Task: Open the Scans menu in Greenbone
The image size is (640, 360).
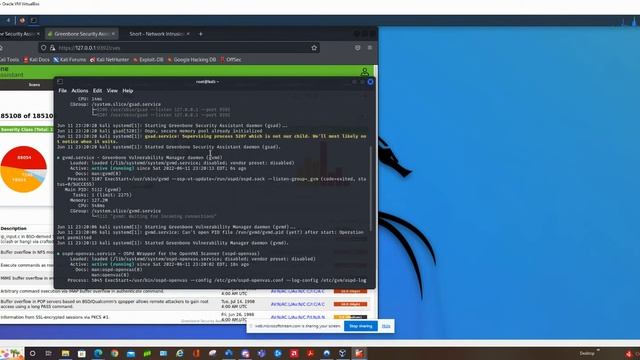Action: point(34,84)
